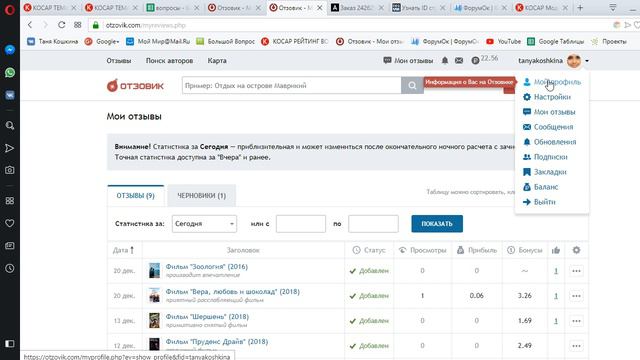Open options for "Вера, любовь и шоколад" row
The height and width of the screenshot is (360, 640).
tap(576, 296)
